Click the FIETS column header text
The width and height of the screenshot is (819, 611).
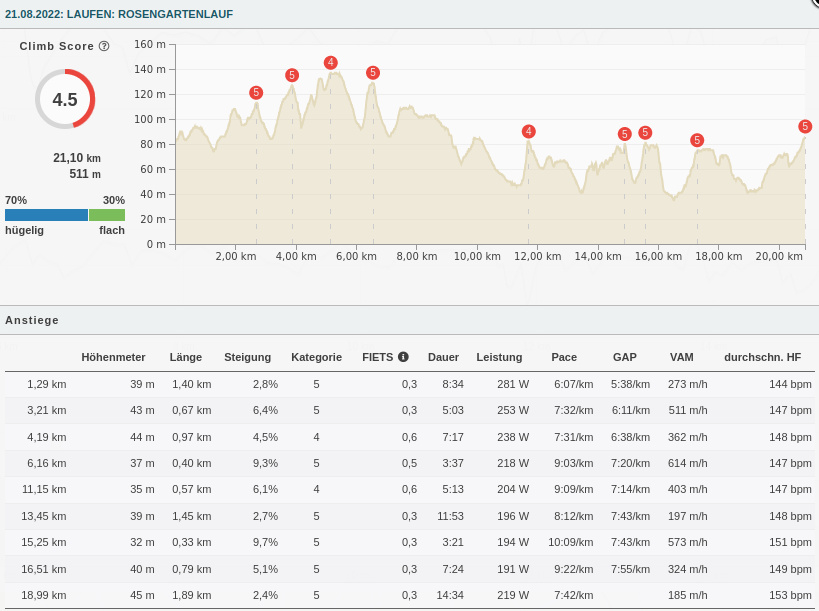(378, 357)
